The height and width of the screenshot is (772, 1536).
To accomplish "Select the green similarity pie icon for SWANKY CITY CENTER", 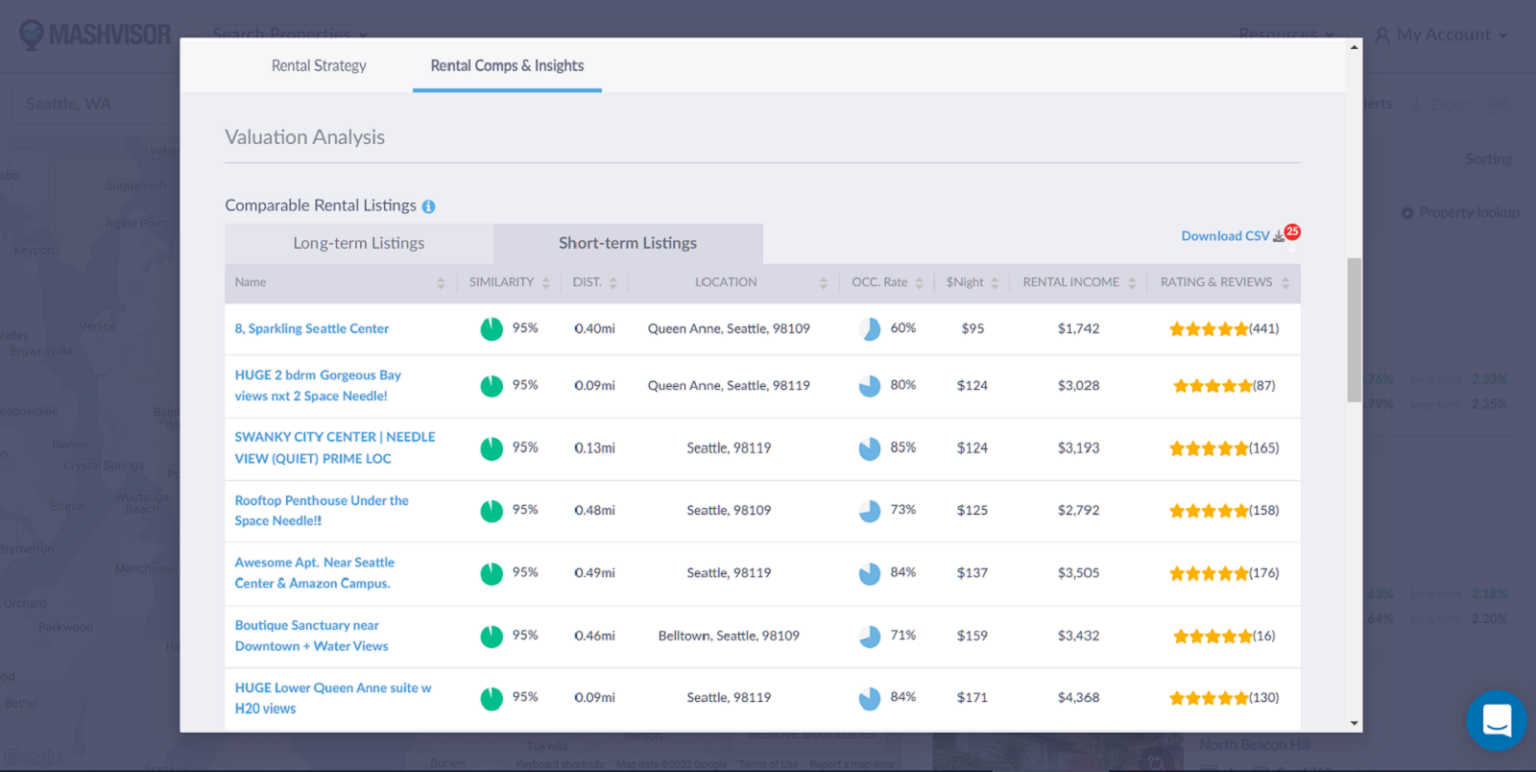I will click(x=491, y=448).
